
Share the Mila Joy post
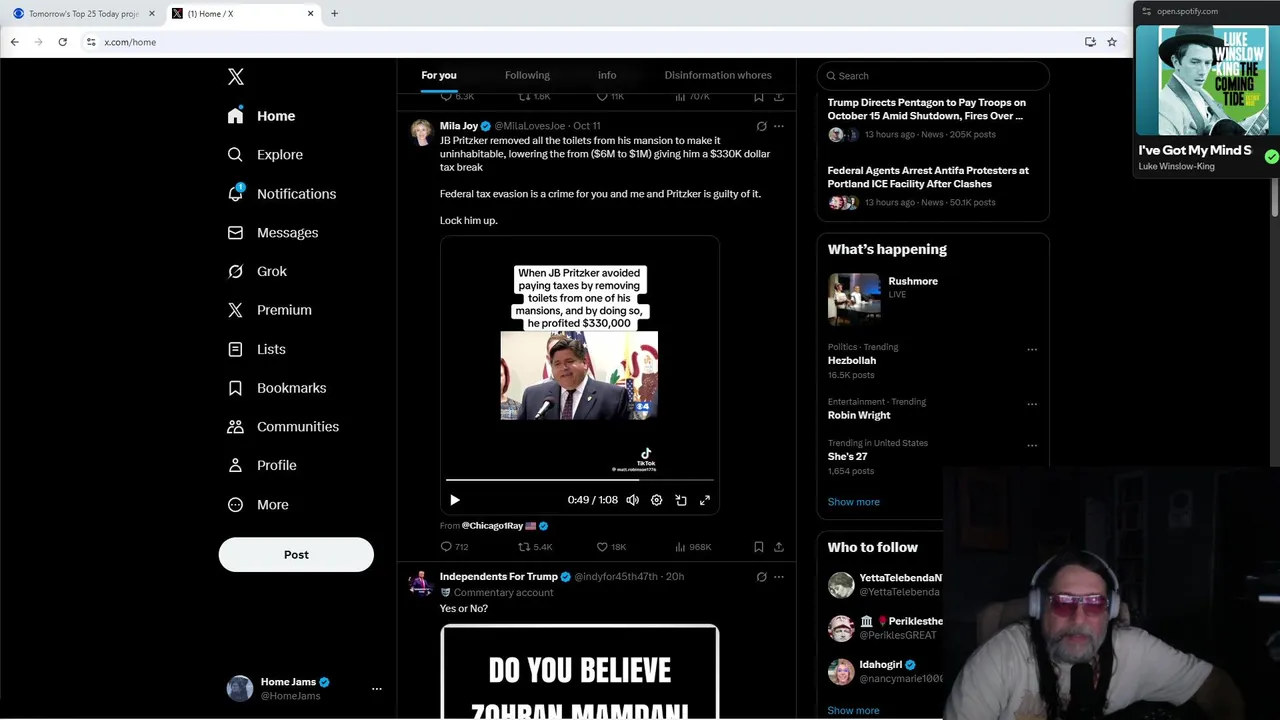point(779,547)
